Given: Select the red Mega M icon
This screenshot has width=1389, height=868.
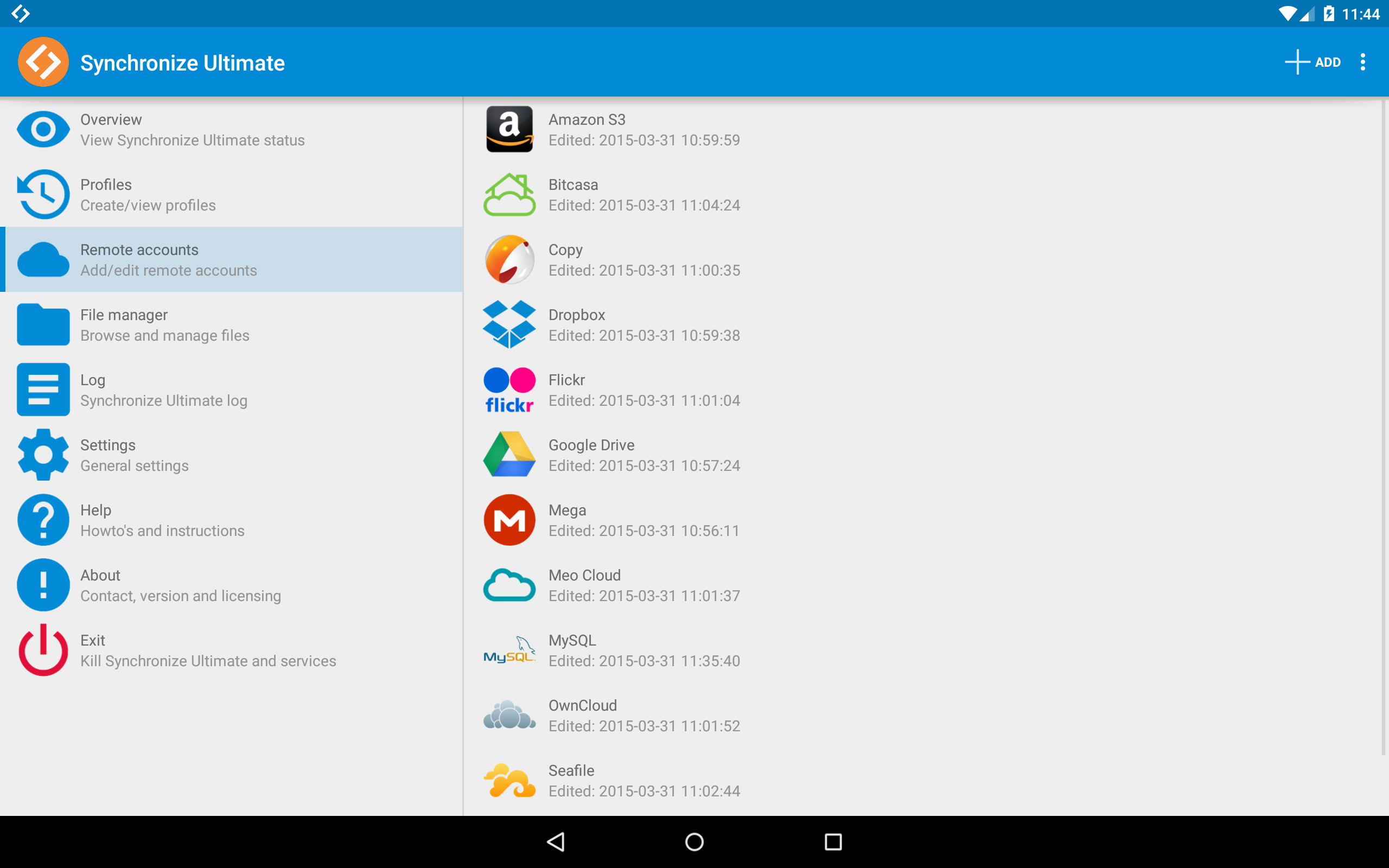Looking at the screenshot, I should pos(509,520).
